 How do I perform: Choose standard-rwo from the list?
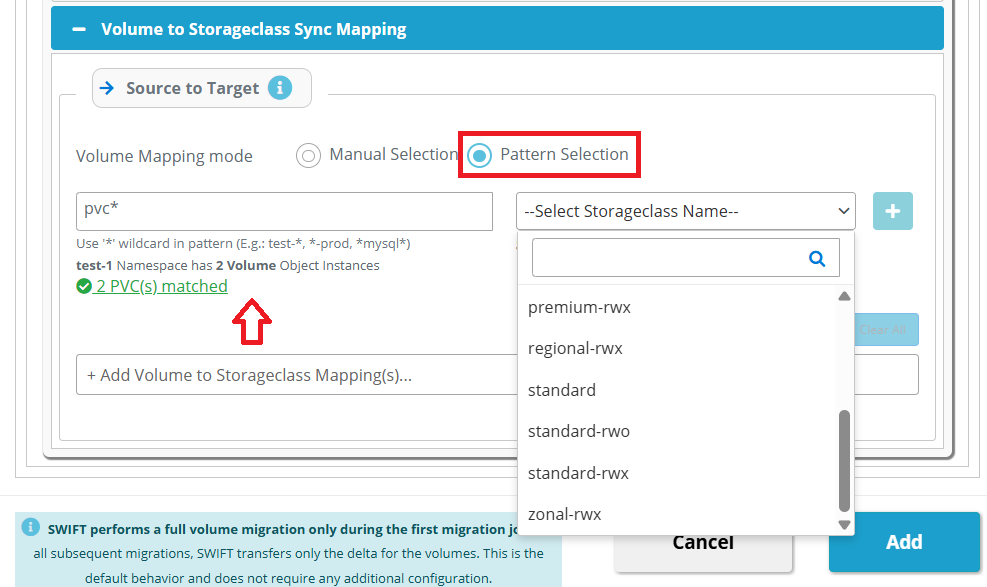578,431
